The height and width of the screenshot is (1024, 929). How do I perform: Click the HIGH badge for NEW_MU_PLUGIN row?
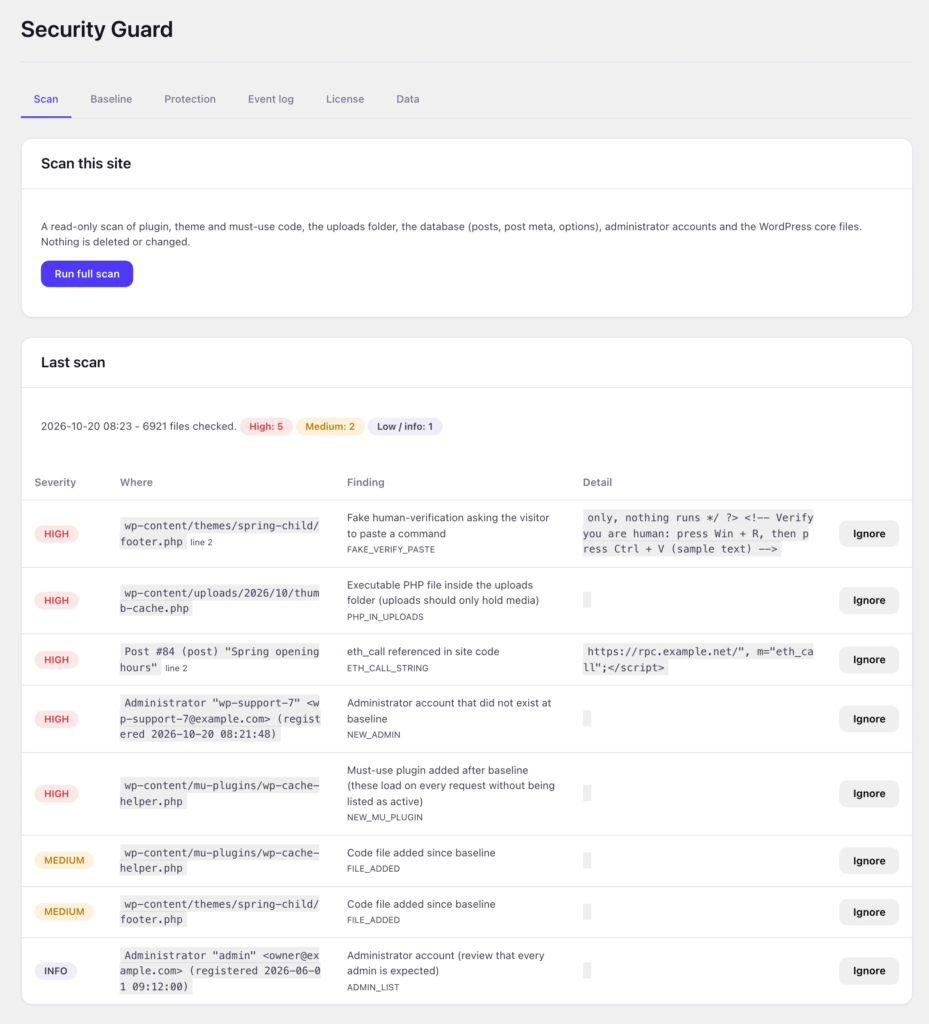coord(56,793)
